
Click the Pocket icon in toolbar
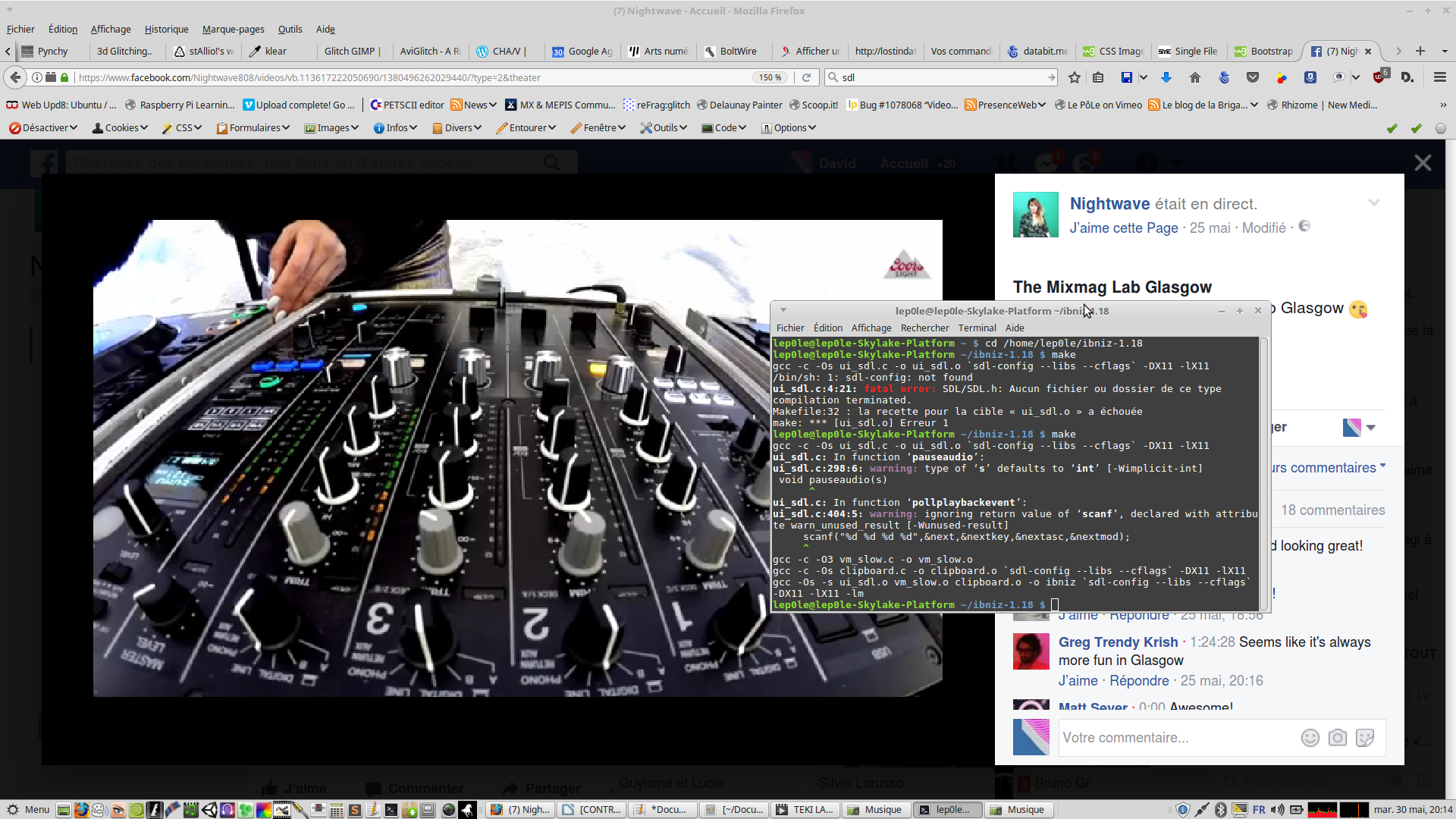1253,77
